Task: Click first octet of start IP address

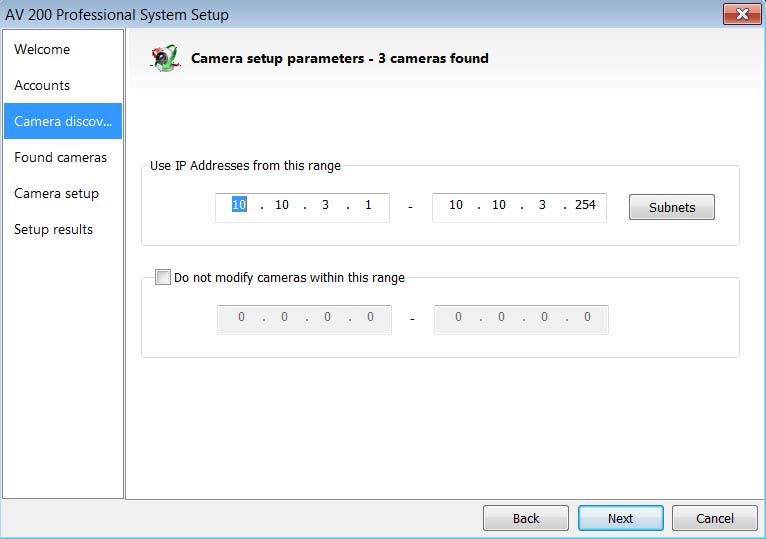Action: [x=239, y=205]
